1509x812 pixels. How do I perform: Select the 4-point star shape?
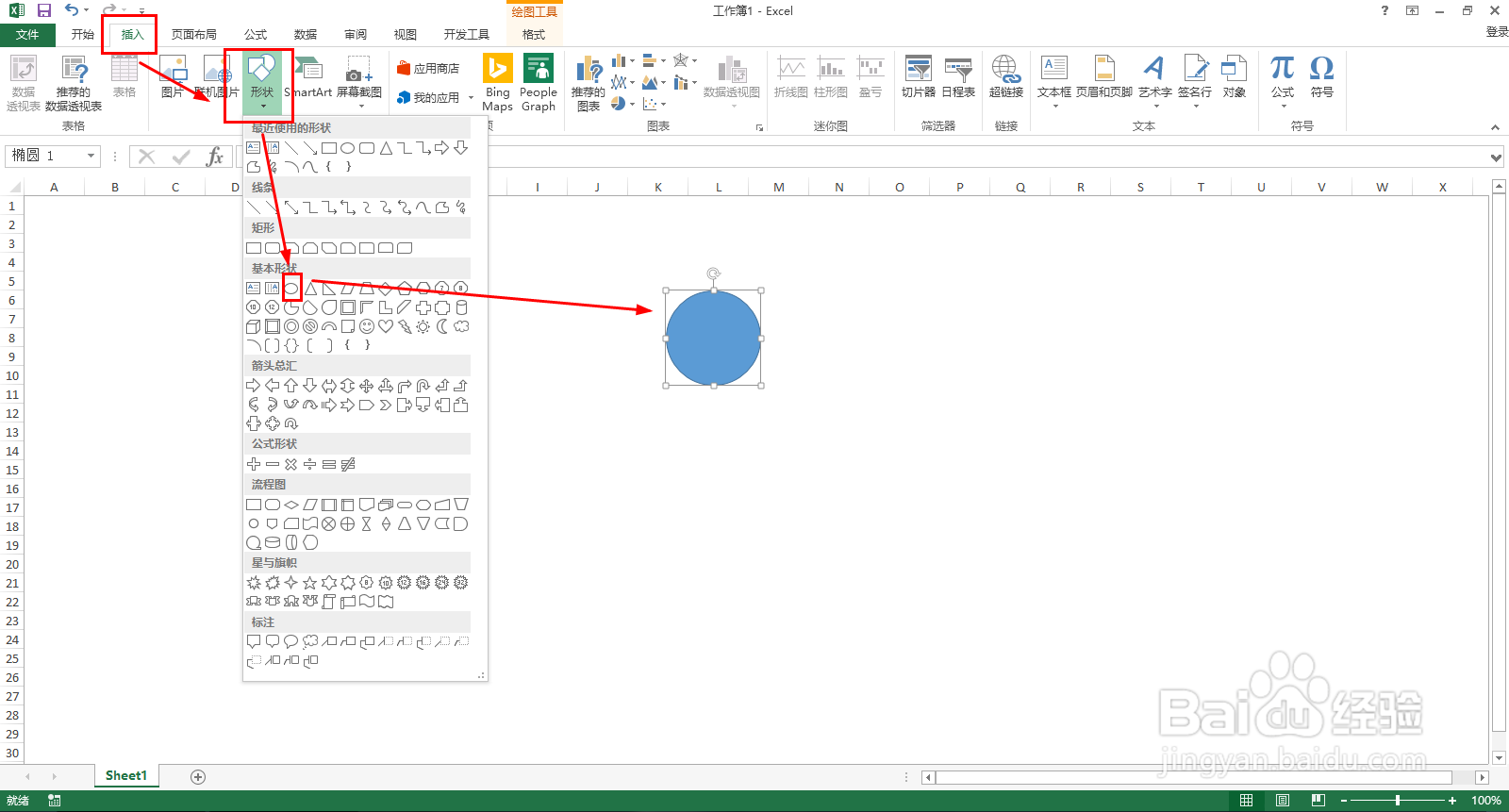(291, 583)
